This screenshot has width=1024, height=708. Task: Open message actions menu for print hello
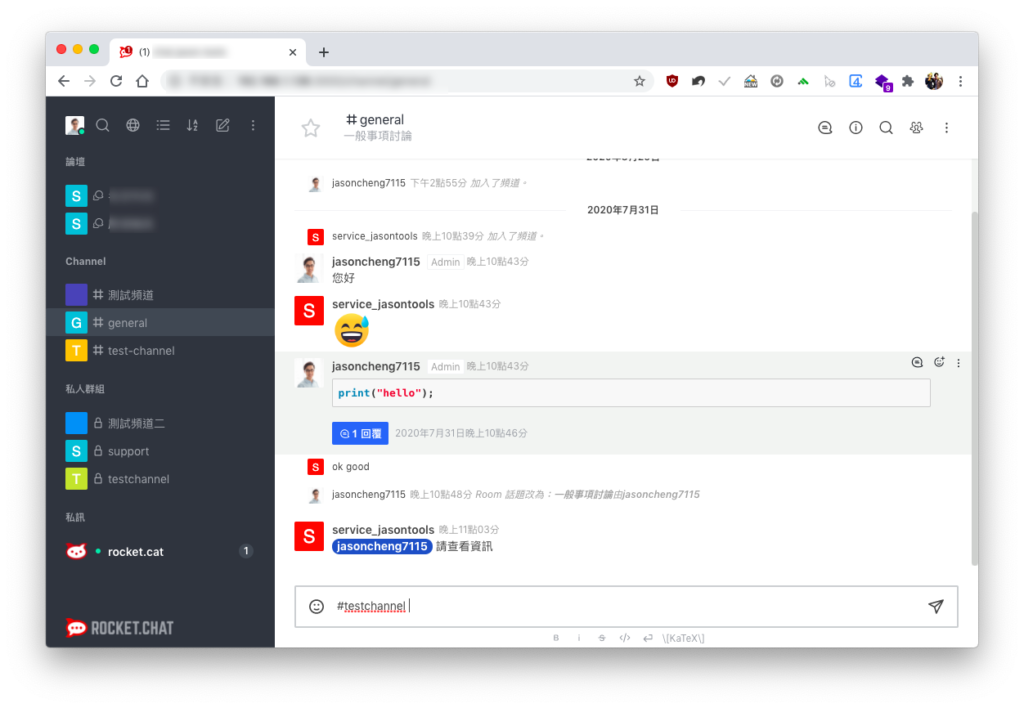[958, 362]
